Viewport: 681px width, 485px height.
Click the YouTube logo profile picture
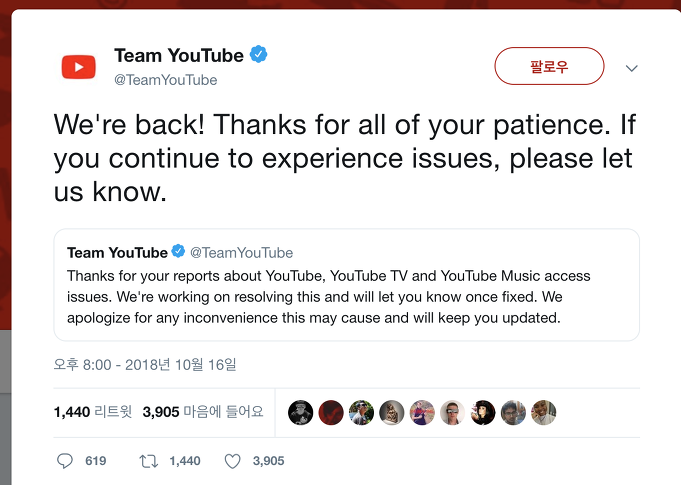pos(79,67)
